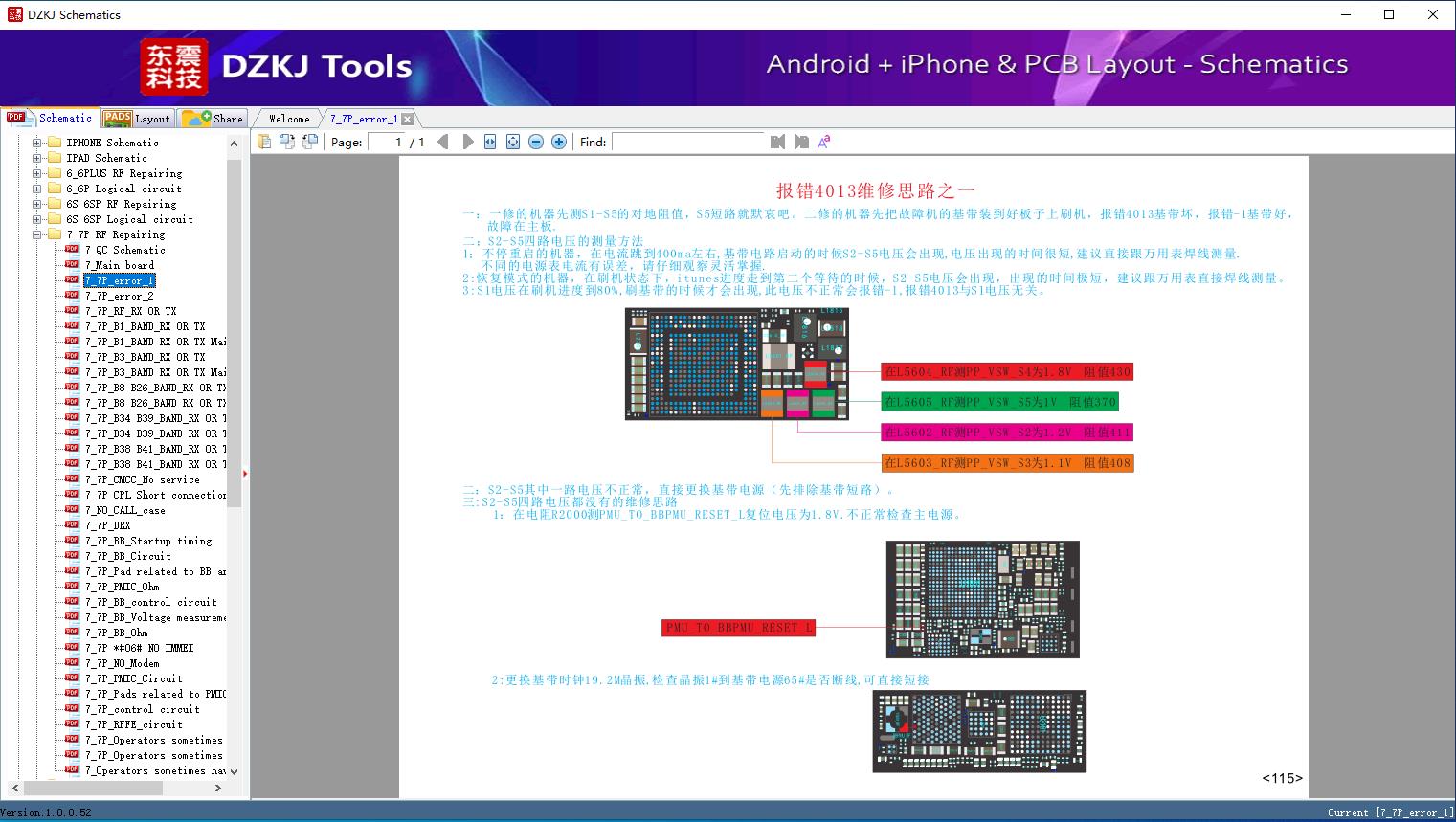Toggle match case search icon
Image resolution: width=1456 pixels, height=822 pixels.
[x=823, y=142]
